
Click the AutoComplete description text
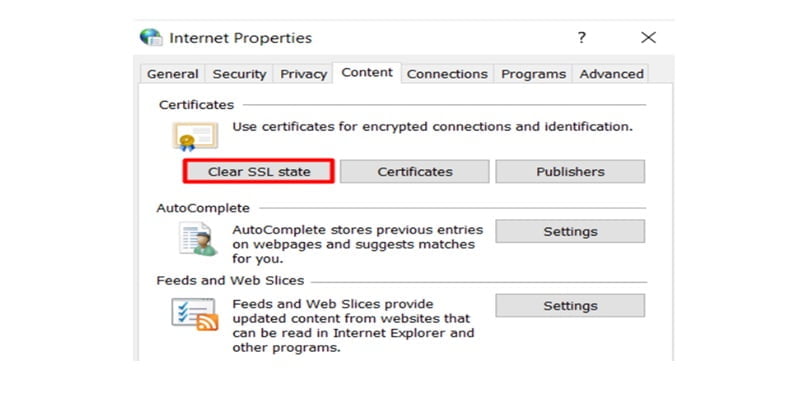click(x=357, y=244)
